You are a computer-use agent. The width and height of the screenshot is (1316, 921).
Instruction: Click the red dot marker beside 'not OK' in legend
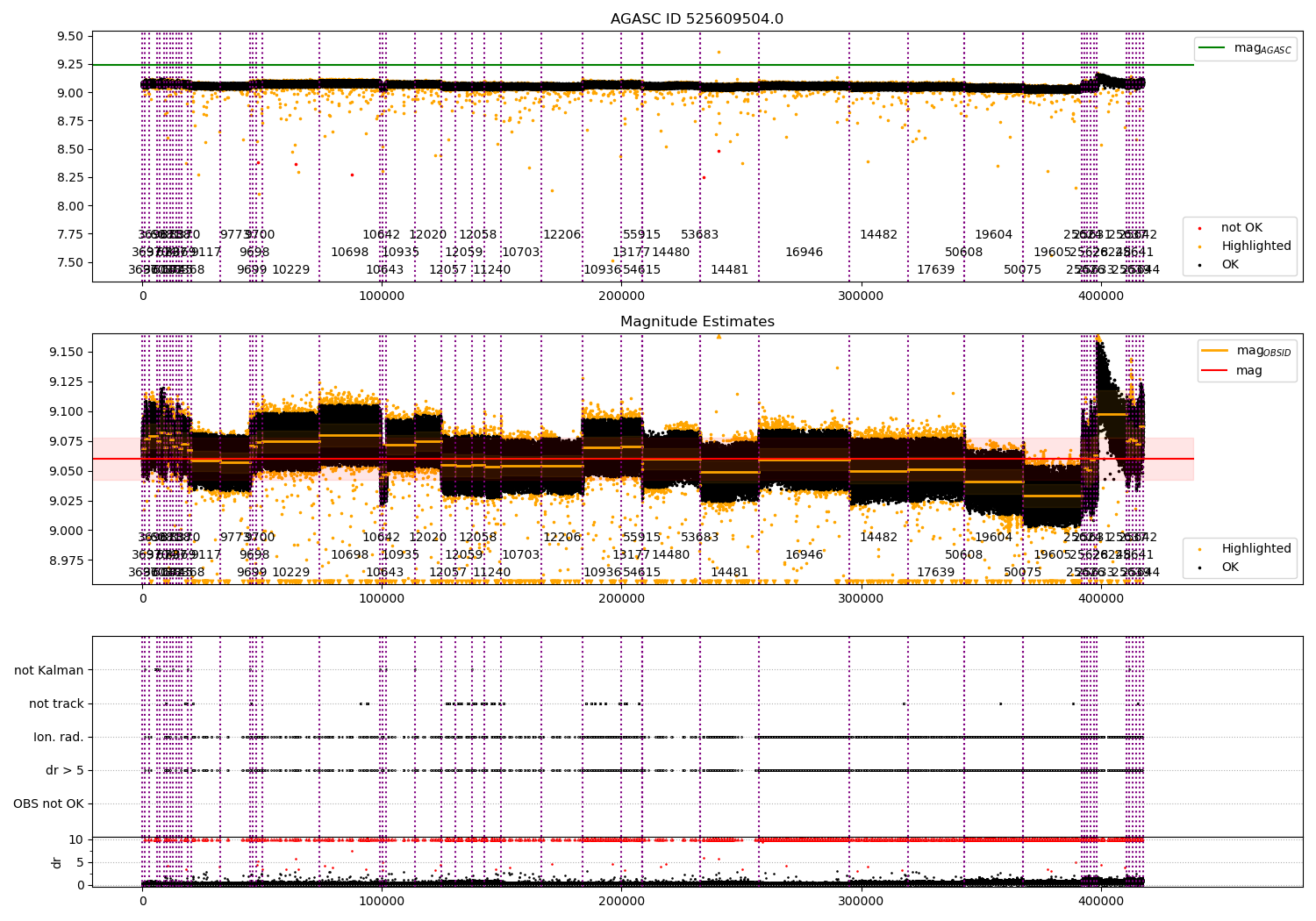[1199, 228]
